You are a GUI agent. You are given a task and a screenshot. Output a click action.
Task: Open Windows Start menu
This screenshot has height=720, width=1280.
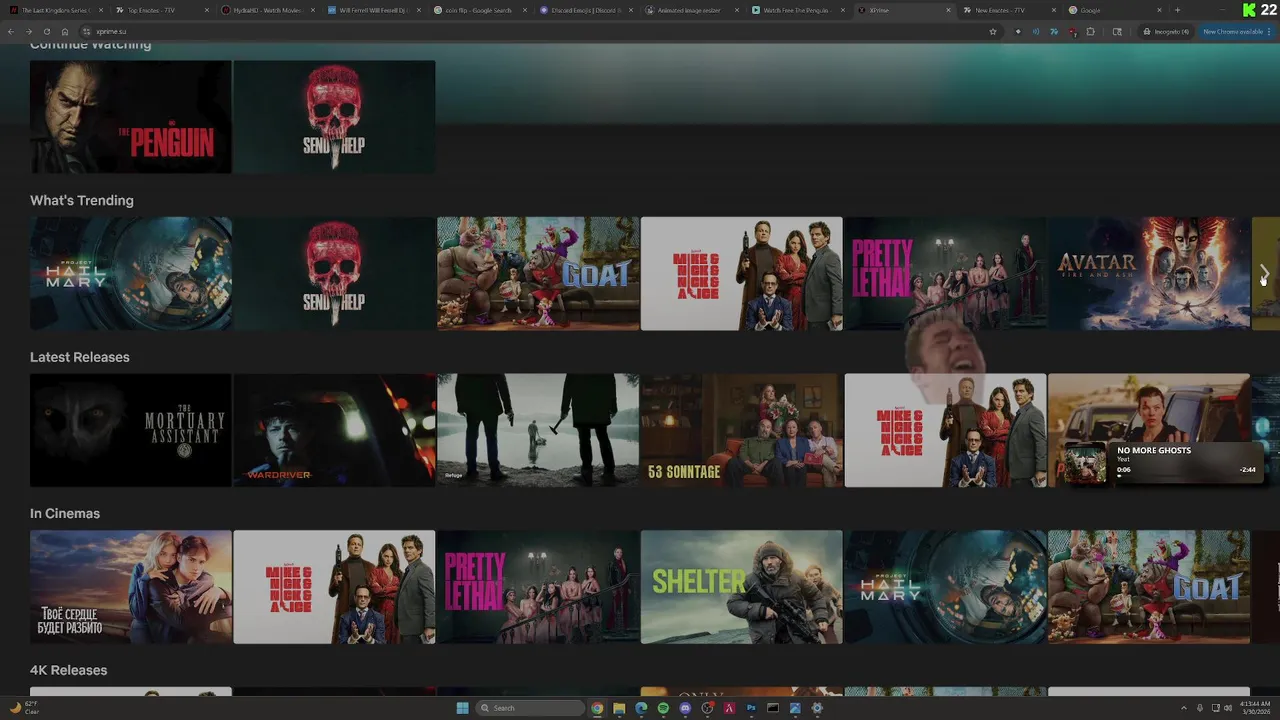(x=462, y=708)
